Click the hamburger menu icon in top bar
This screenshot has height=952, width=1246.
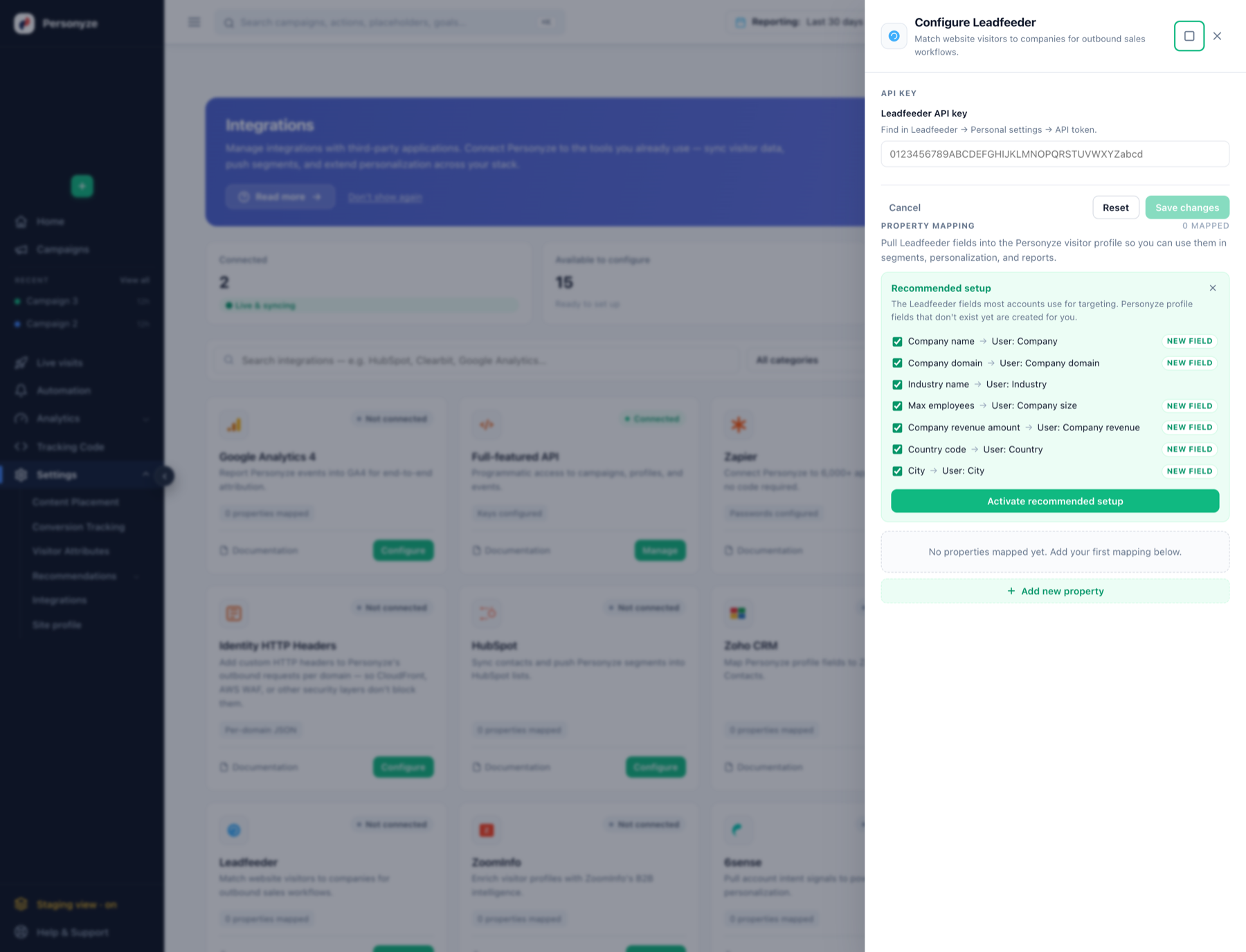[195, 22]
